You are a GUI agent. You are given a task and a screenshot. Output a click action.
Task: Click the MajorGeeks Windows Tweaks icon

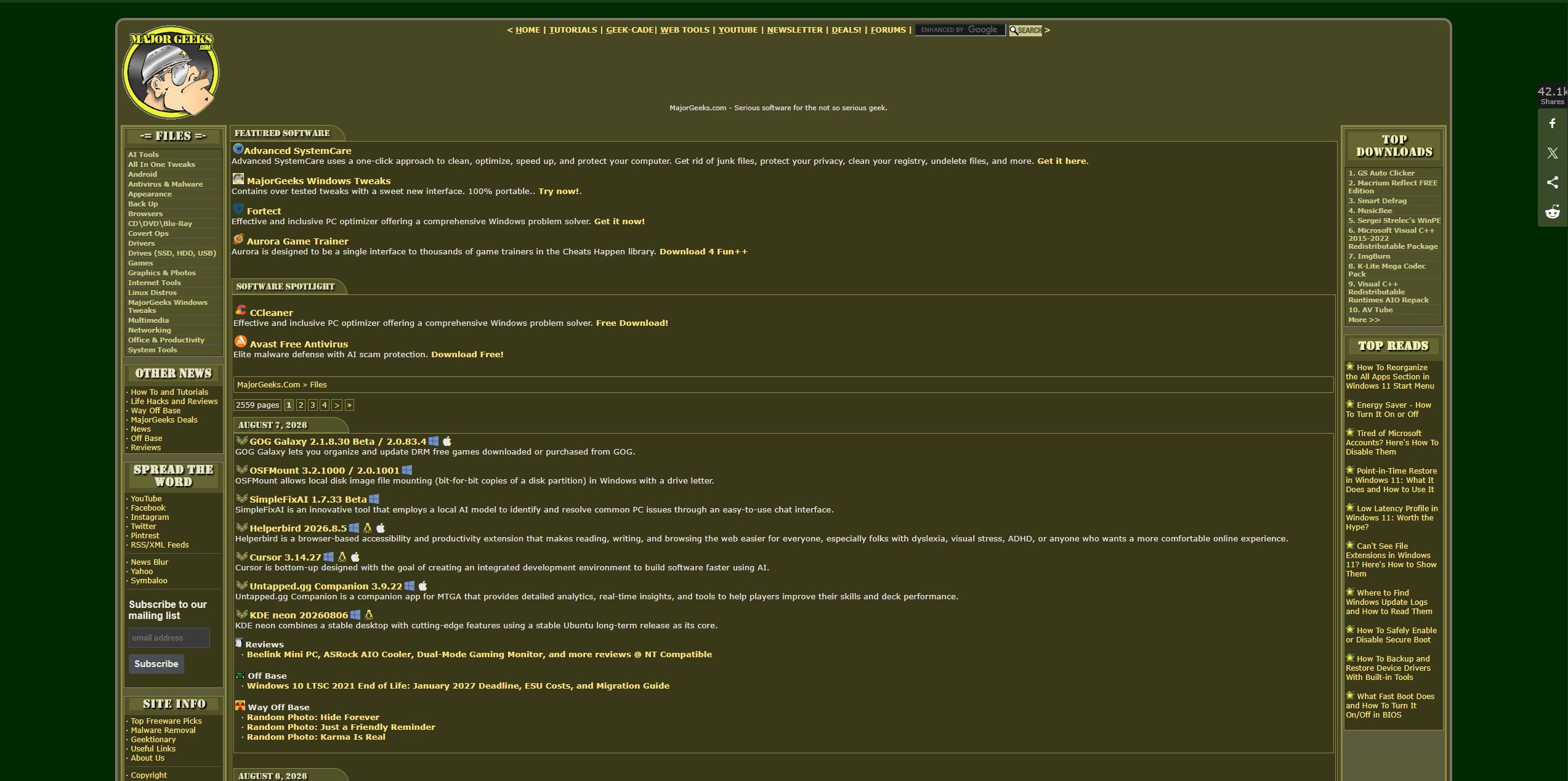[x=238, y=179]
